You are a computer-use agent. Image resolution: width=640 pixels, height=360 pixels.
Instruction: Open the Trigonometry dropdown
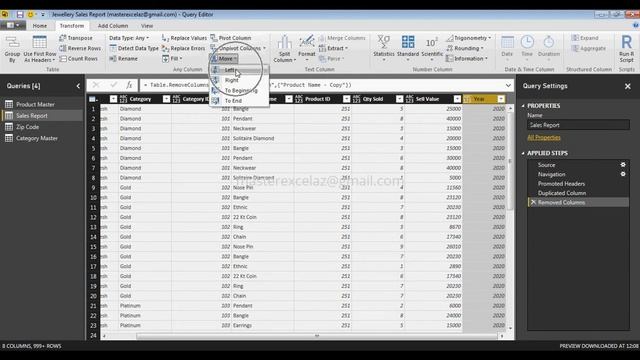[x=469, y=38]
